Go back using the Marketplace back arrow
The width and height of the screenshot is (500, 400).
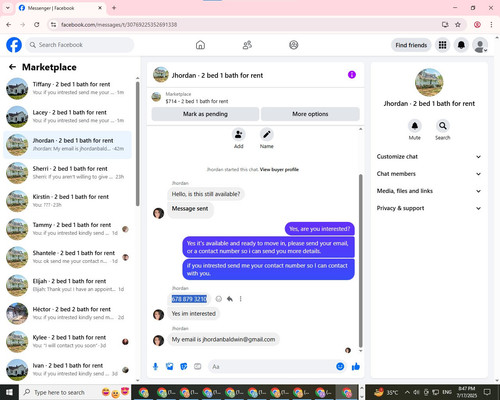(x=12, y=67)
